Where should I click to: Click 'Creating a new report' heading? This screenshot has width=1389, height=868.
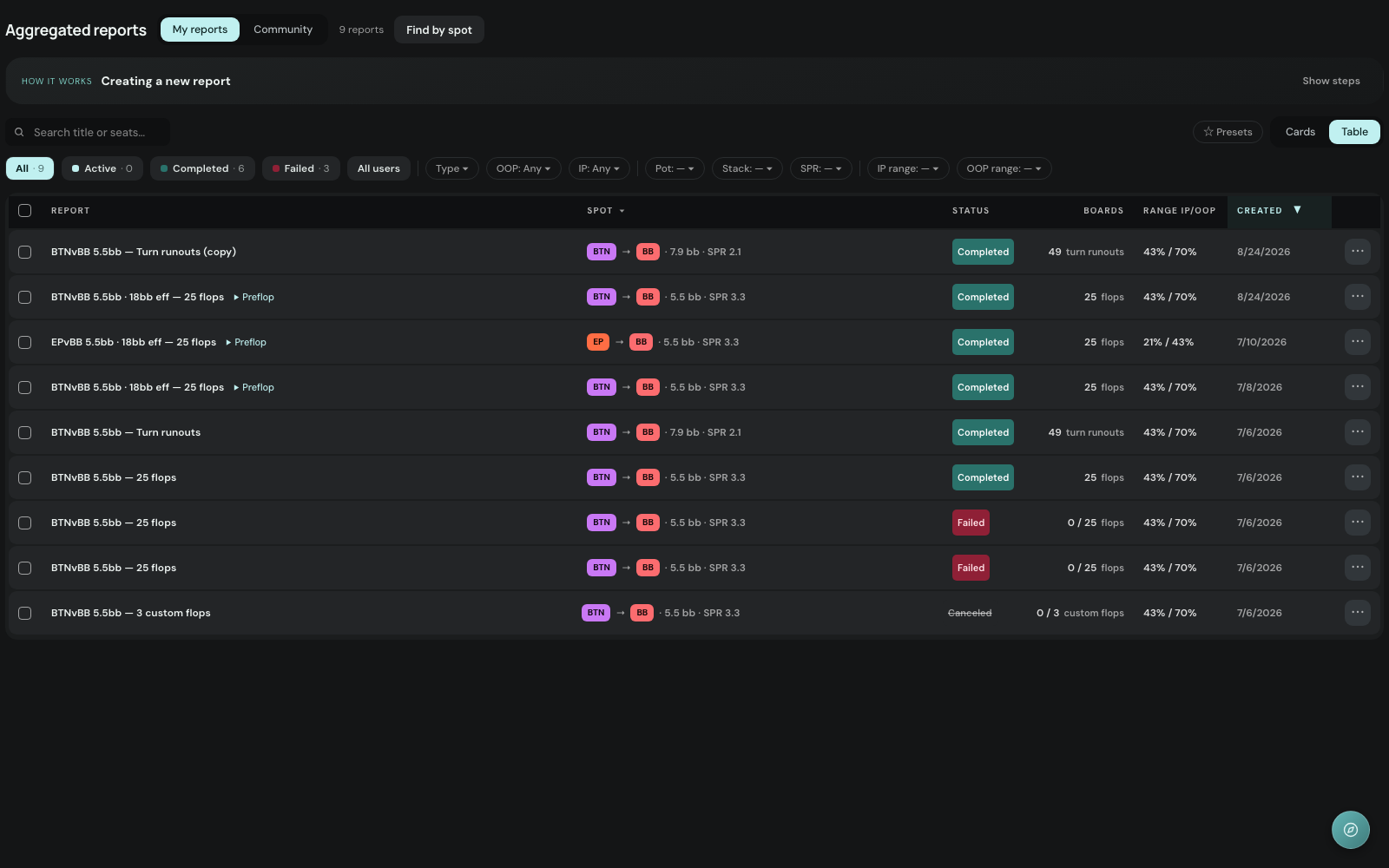[x=166, y=81]
